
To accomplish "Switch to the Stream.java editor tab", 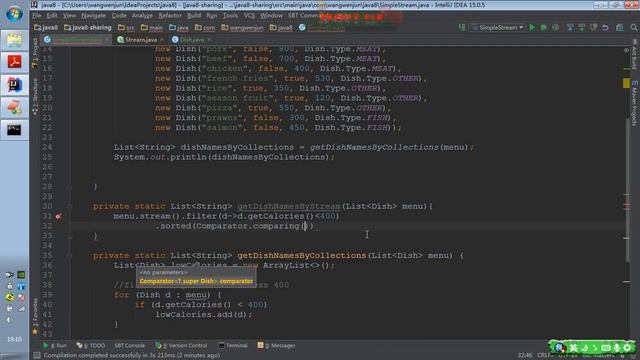I will [140, 40].
